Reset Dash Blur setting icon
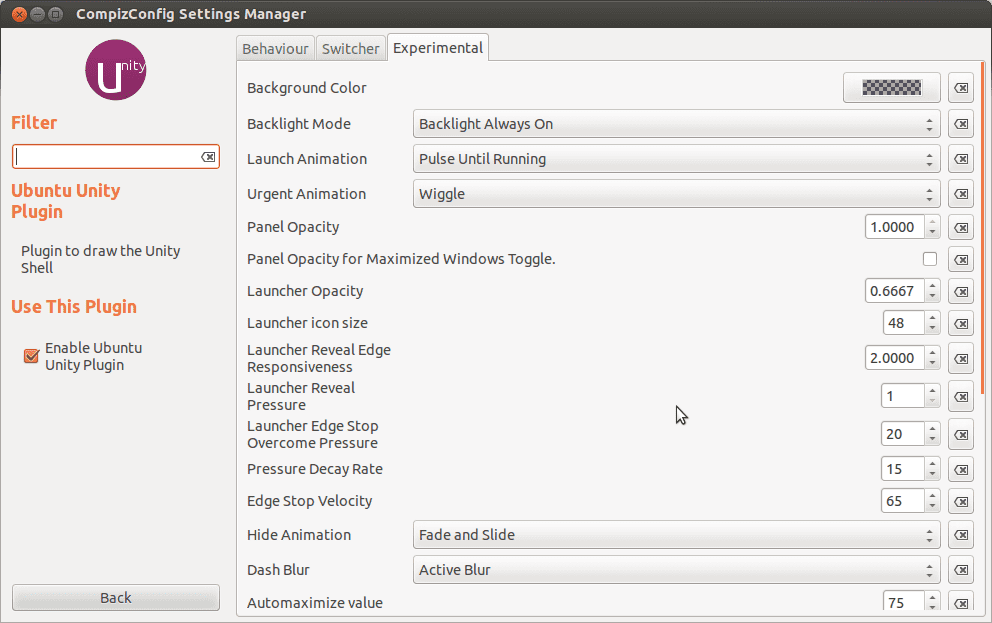This screenshot has width=992, height=623. pyautogui.click(x=960, y=570)
